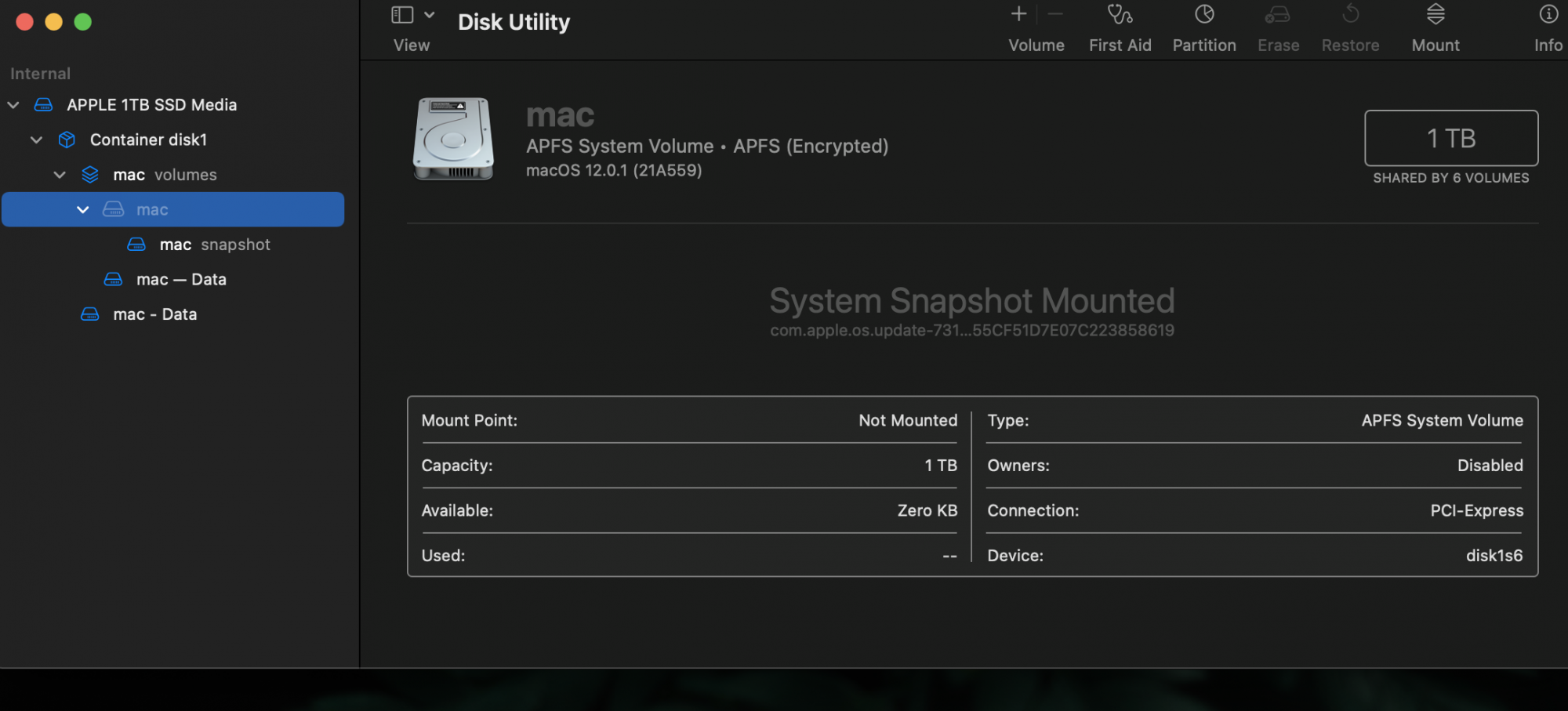Remove volume with the minus icon
The height and width of the screenshot is (711, 1568).
[1055, 14]
